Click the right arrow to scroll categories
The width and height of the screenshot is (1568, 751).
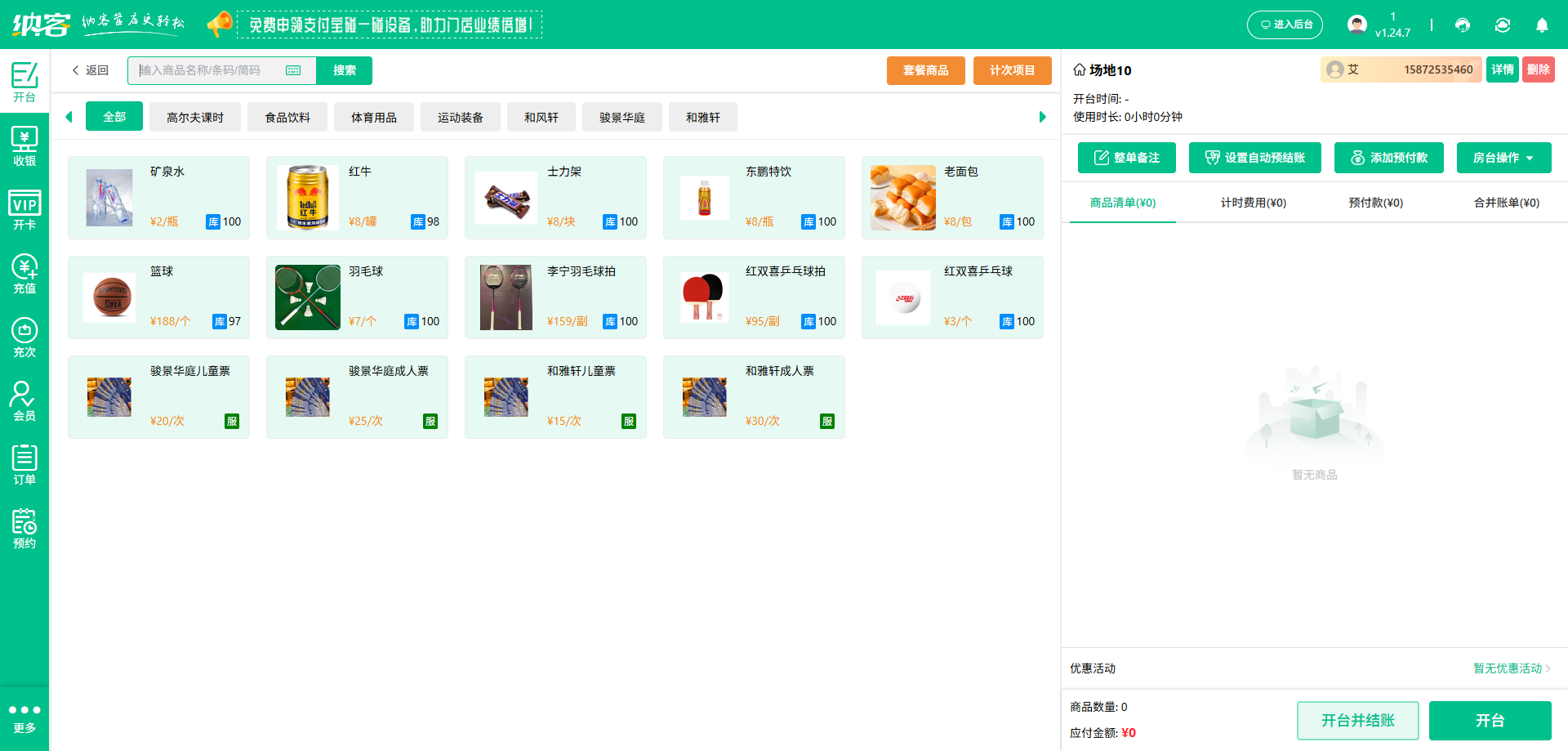point(1042,117)
